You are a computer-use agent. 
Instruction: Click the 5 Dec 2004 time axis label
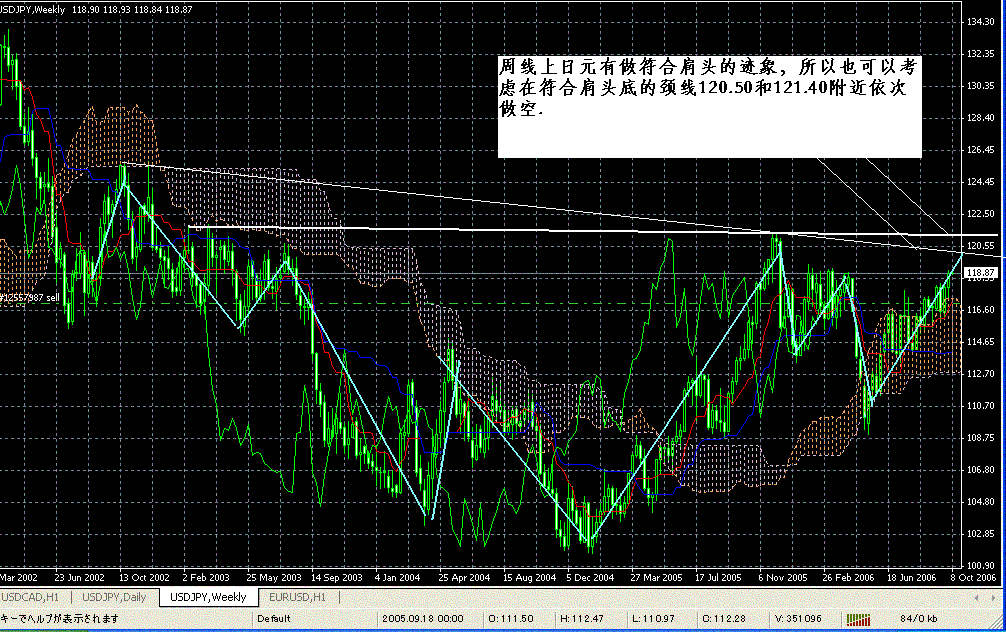point(588,577)
